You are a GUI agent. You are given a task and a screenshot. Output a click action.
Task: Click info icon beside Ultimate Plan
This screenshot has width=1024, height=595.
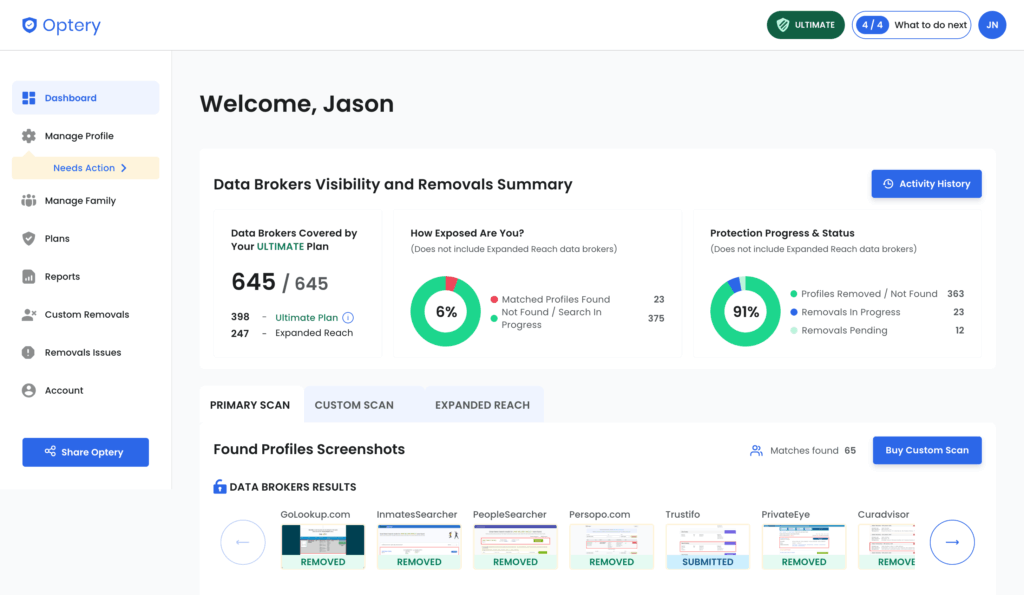(348, 318)
